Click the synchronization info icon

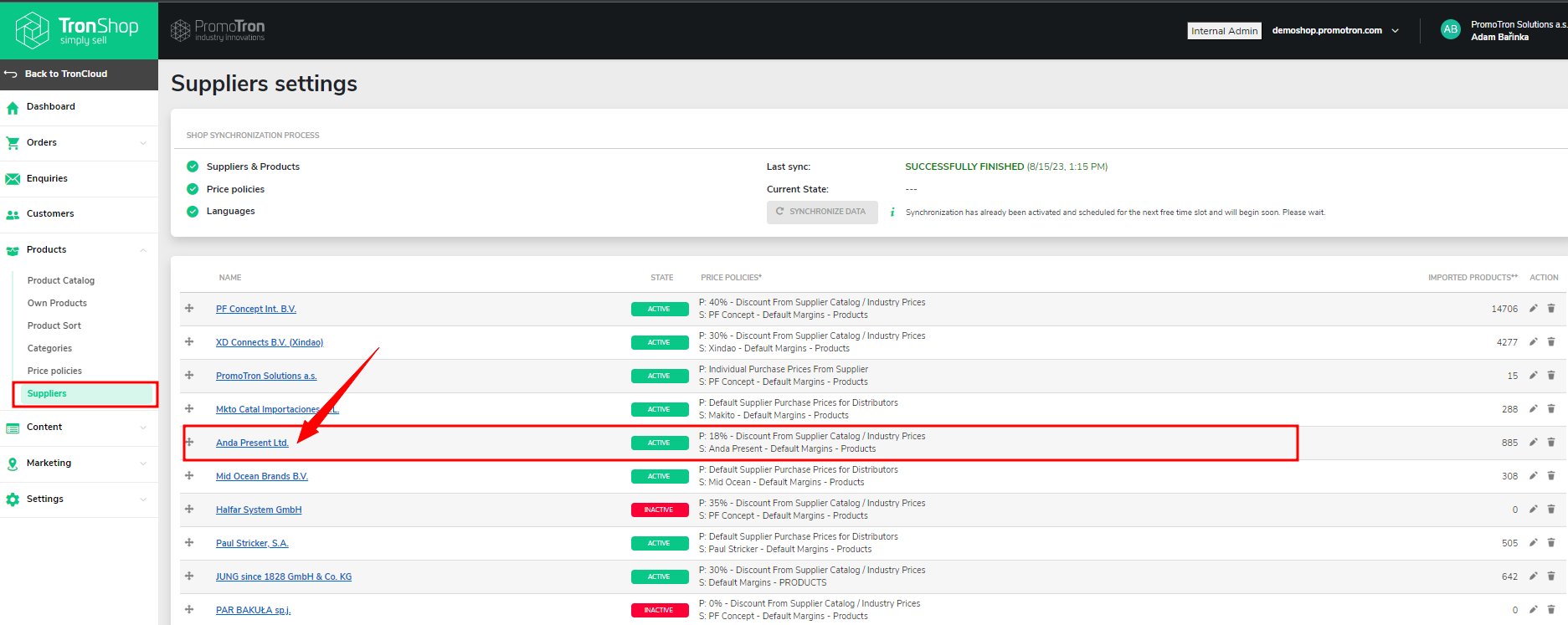point(892,213)
